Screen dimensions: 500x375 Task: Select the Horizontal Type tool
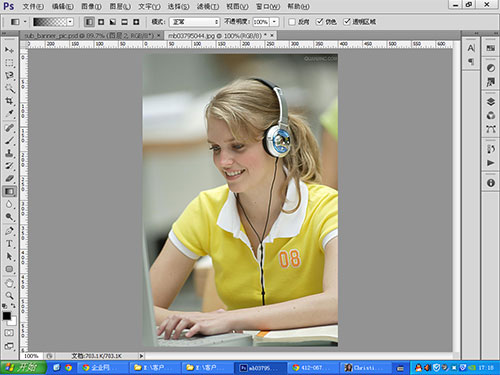click(9, 244)
